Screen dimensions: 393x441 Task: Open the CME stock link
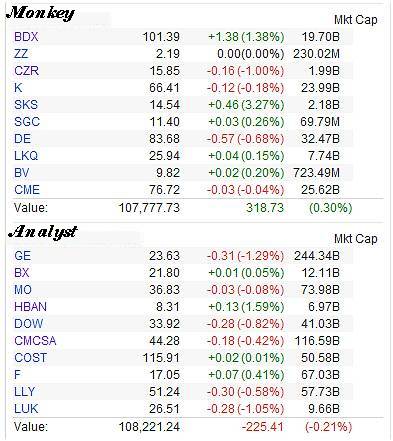(x=27, y=190)
